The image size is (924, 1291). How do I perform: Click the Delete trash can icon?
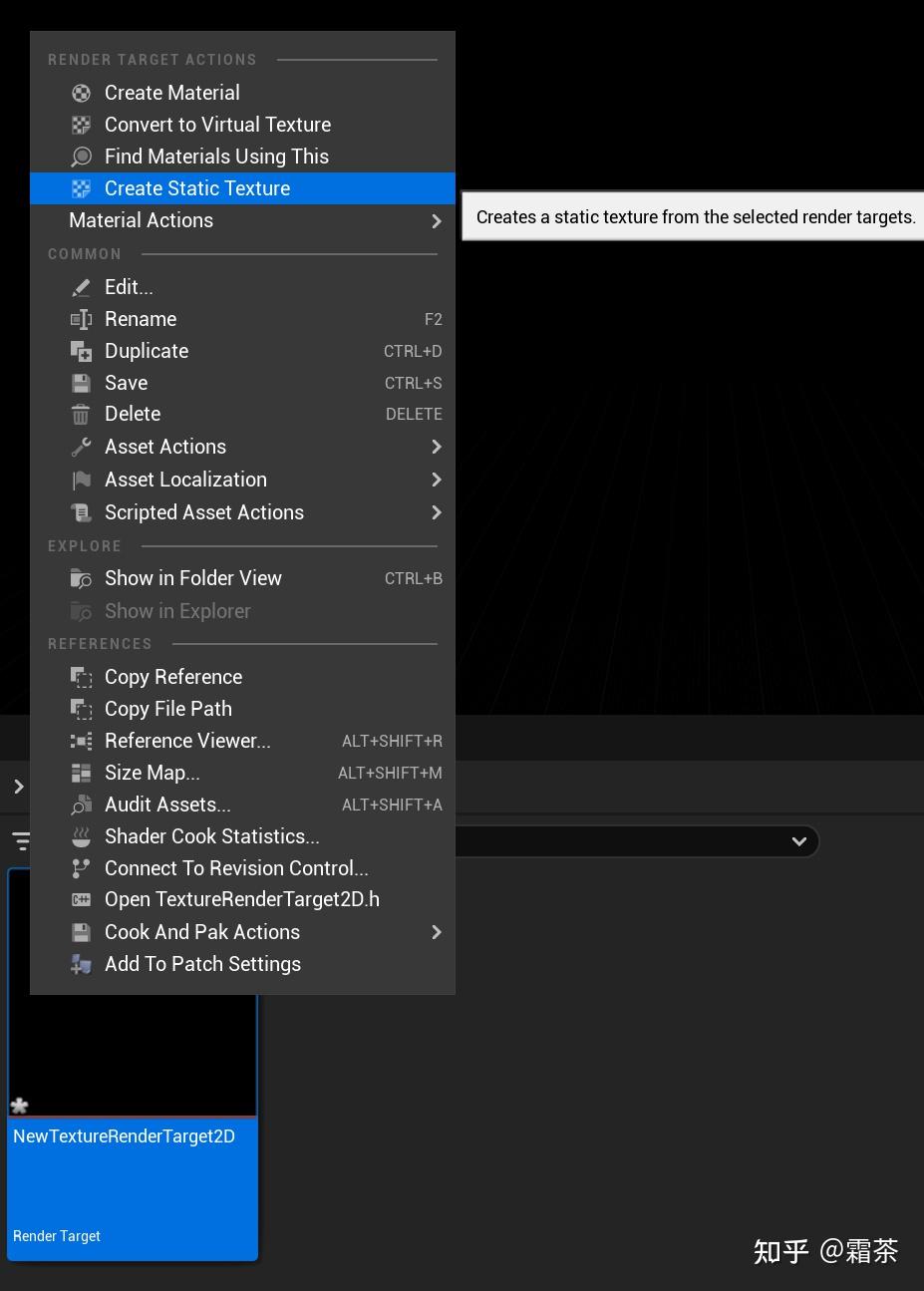81,414
